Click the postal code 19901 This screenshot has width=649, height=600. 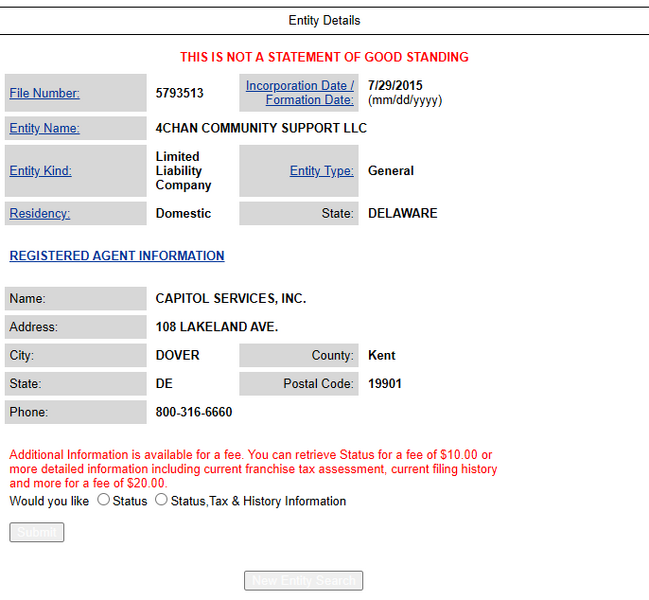(x=385, y=384)
